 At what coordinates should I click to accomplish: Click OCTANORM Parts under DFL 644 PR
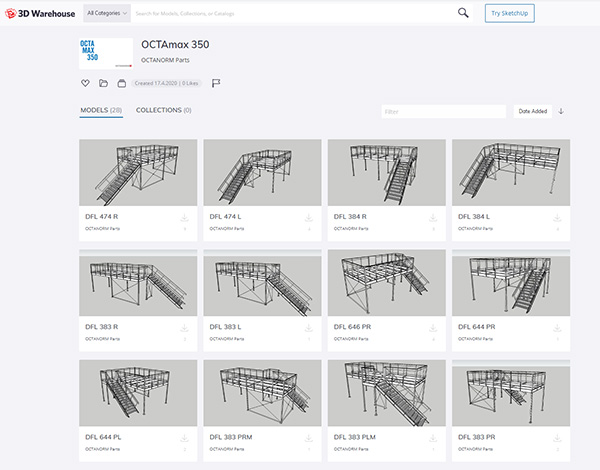click(x=475, y=339)
